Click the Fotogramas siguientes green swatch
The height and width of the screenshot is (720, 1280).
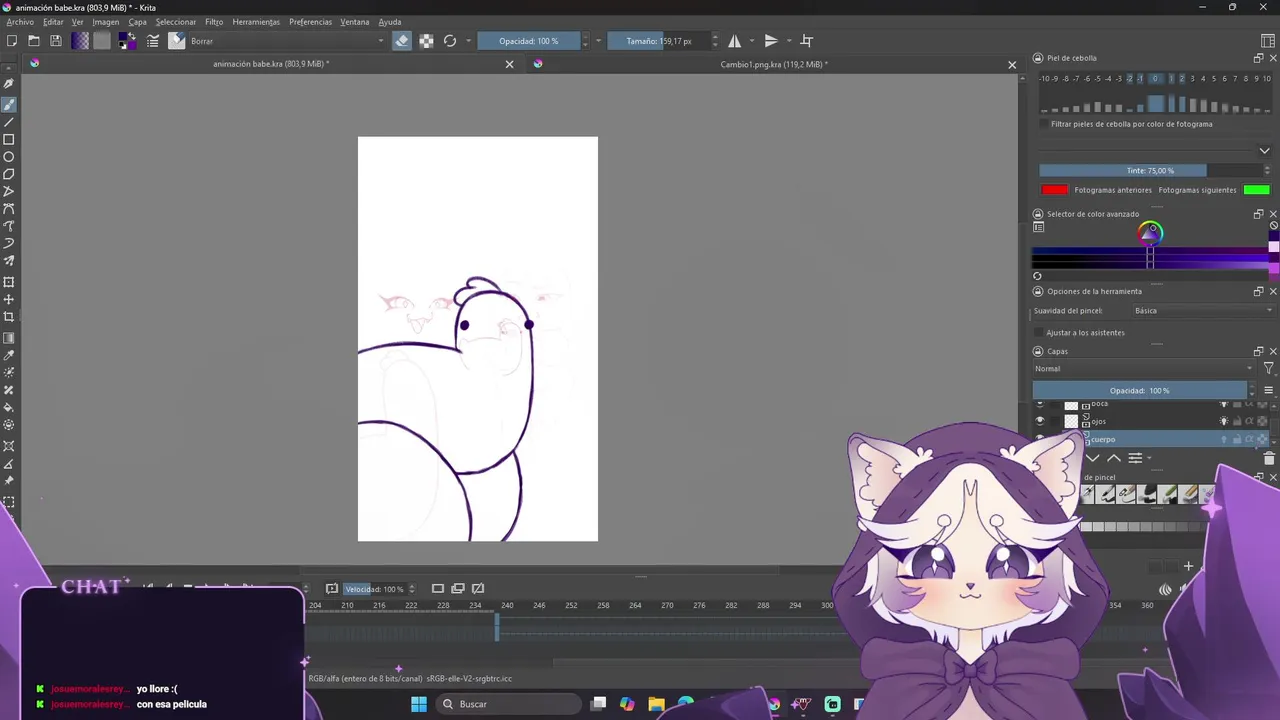click(1257, 190)
